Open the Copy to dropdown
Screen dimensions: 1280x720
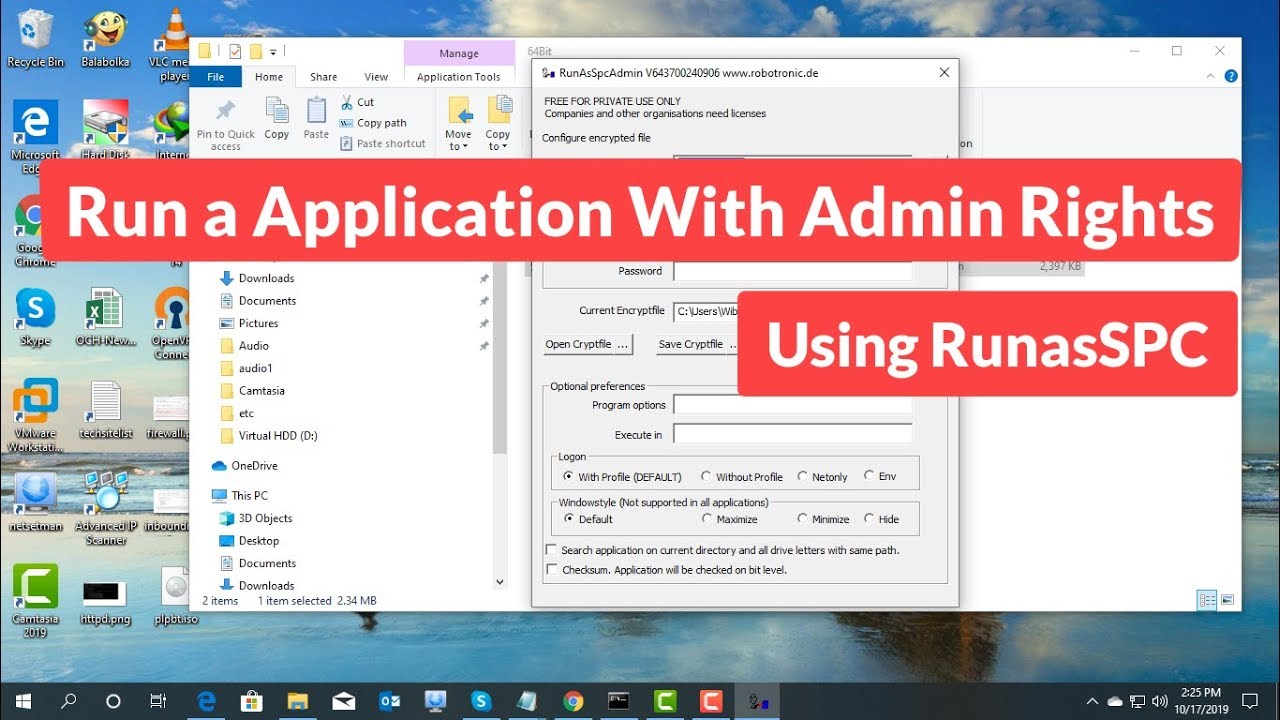(x=498, y=123)
